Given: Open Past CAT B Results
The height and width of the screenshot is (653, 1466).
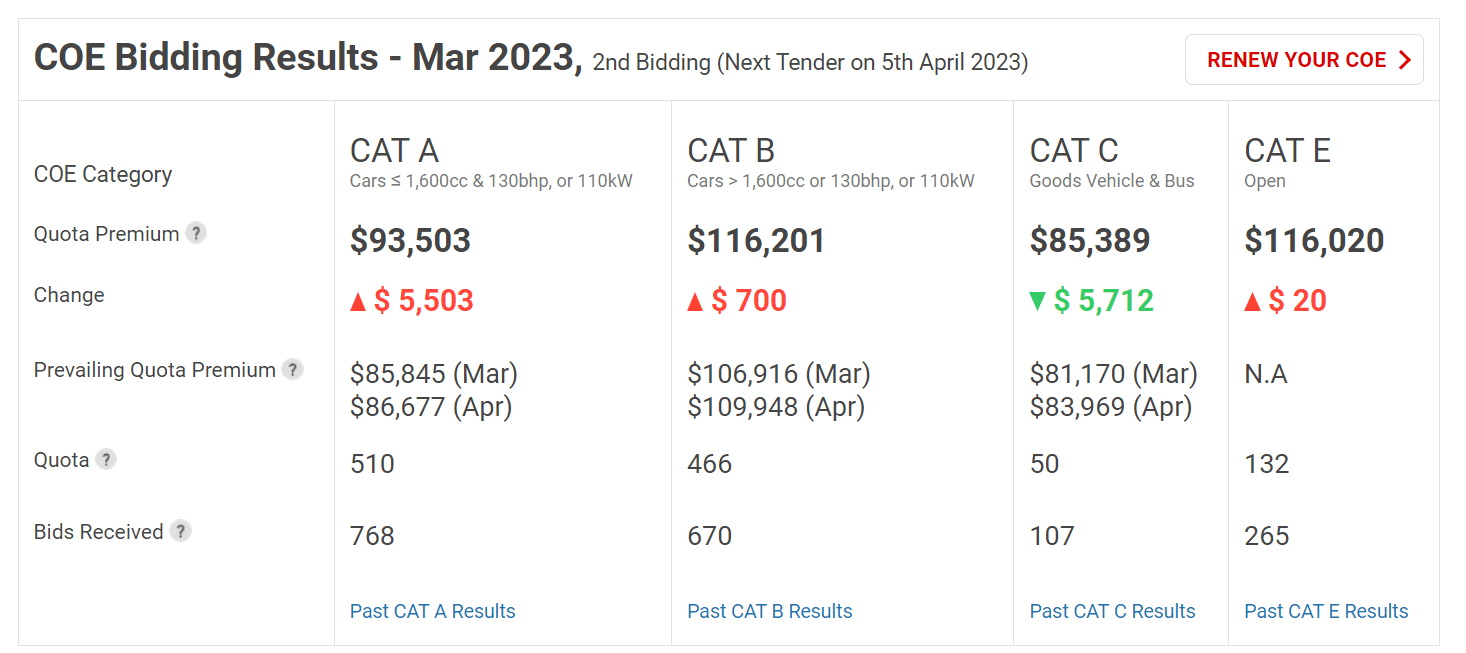Looking at the screenshot, I should click(x=769, y=610).
